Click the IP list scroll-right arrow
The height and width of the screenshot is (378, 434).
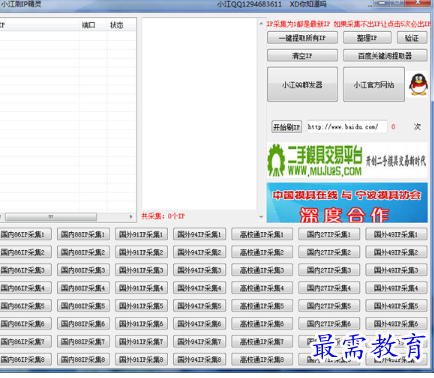tap(131, 217)
